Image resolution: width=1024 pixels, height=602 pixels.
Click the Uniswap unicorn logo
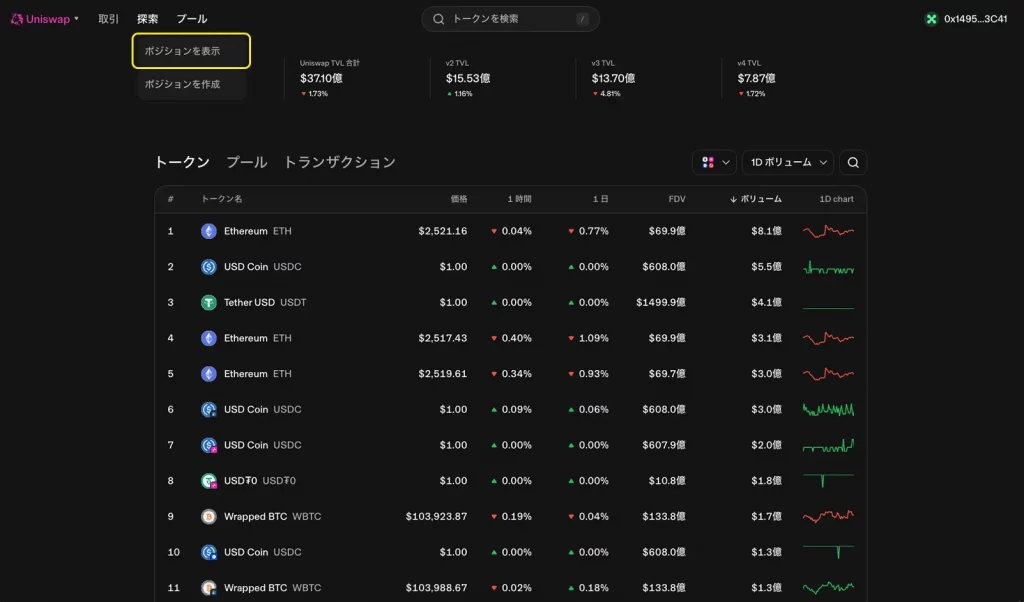point(17,19)
